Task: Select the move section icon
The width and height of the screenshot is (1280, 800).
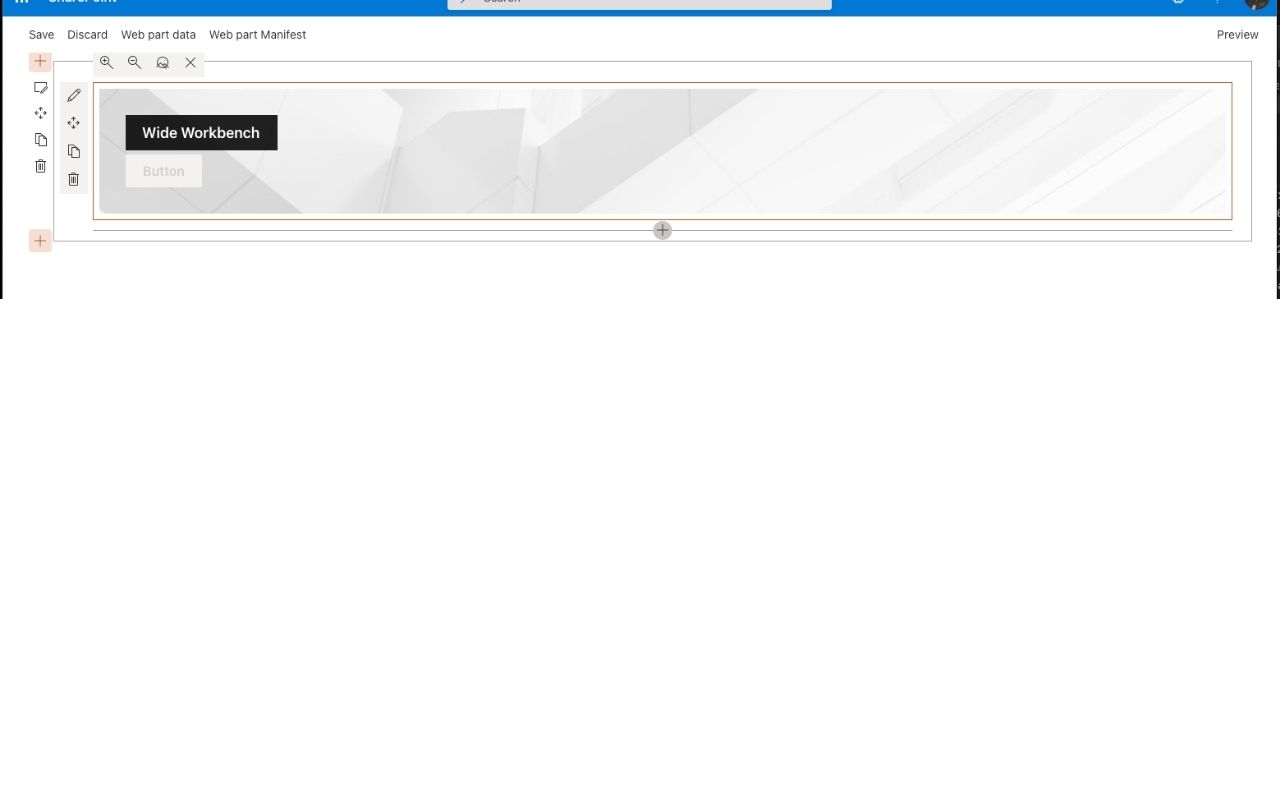Action: point(41,114)
